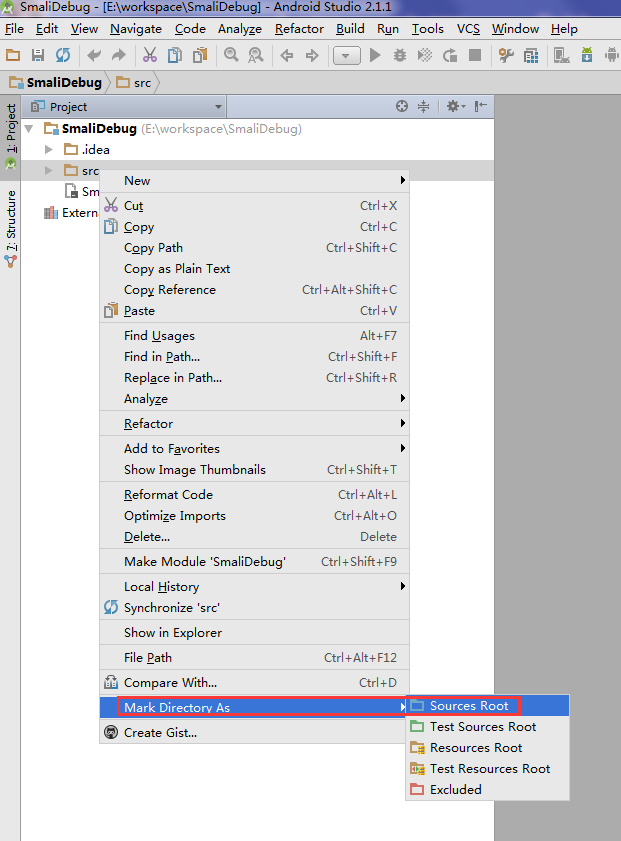Choose Synchronize 'src' entry
Viewport: 621px width, 841px height.
pyautogui.click(x=254, y=608)
